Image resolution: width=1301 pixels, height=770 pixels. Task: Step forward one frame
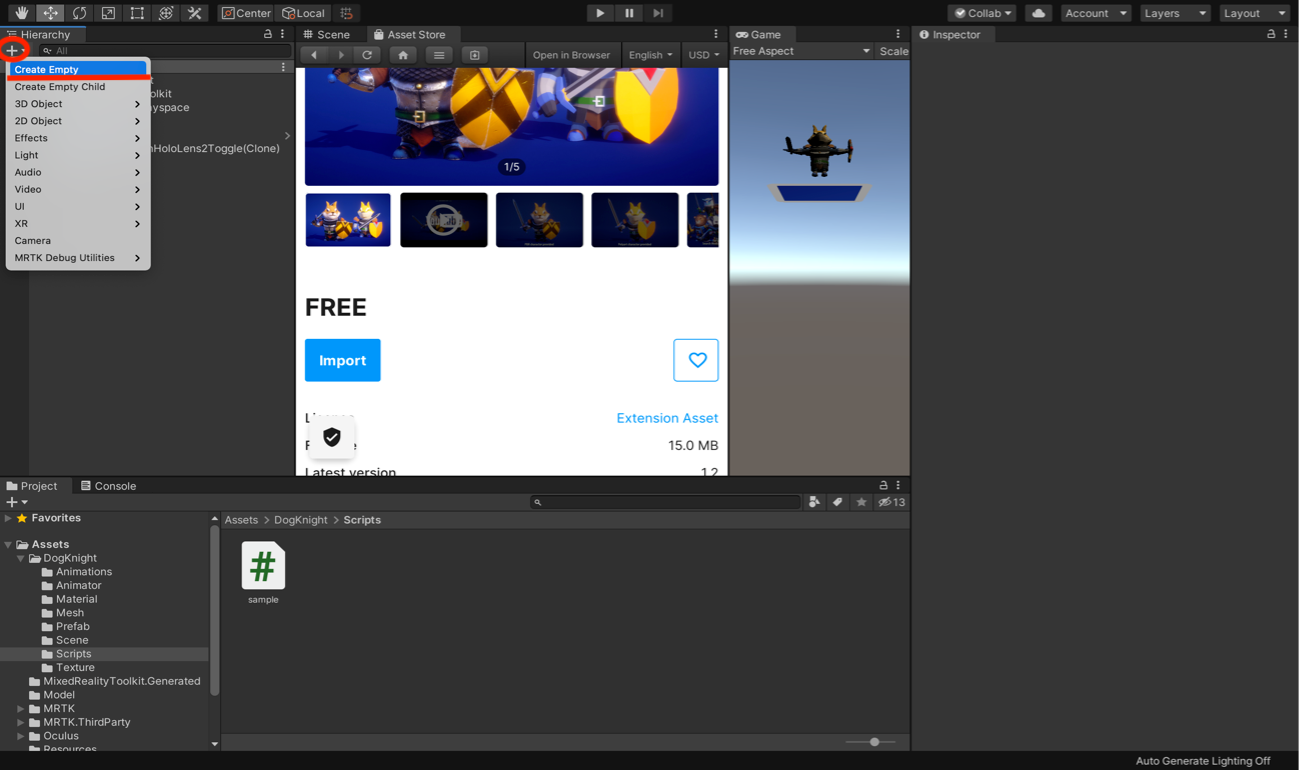tap(658, 13)
